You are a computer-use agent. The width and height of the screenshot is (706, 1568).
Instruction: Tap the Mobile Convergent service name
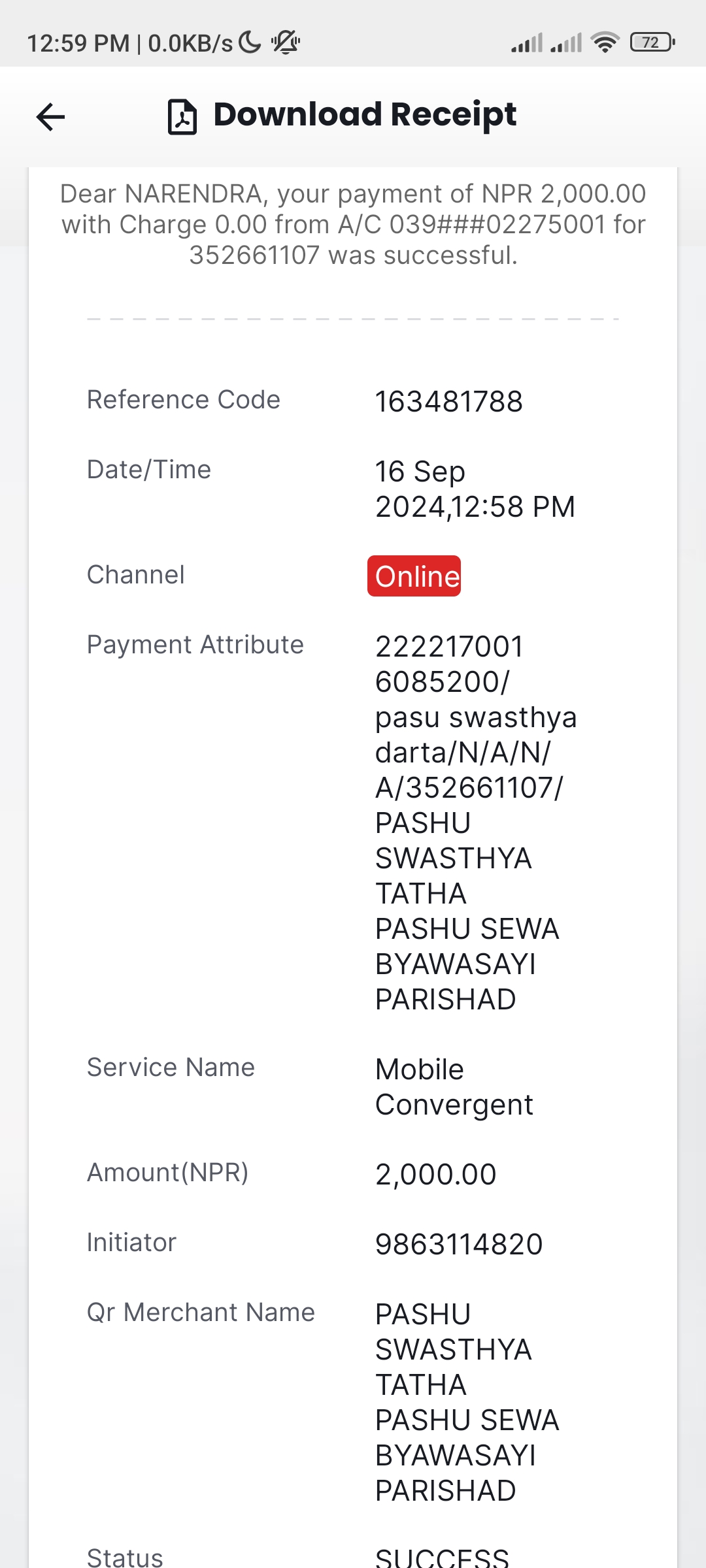(x=454, y=1088)
